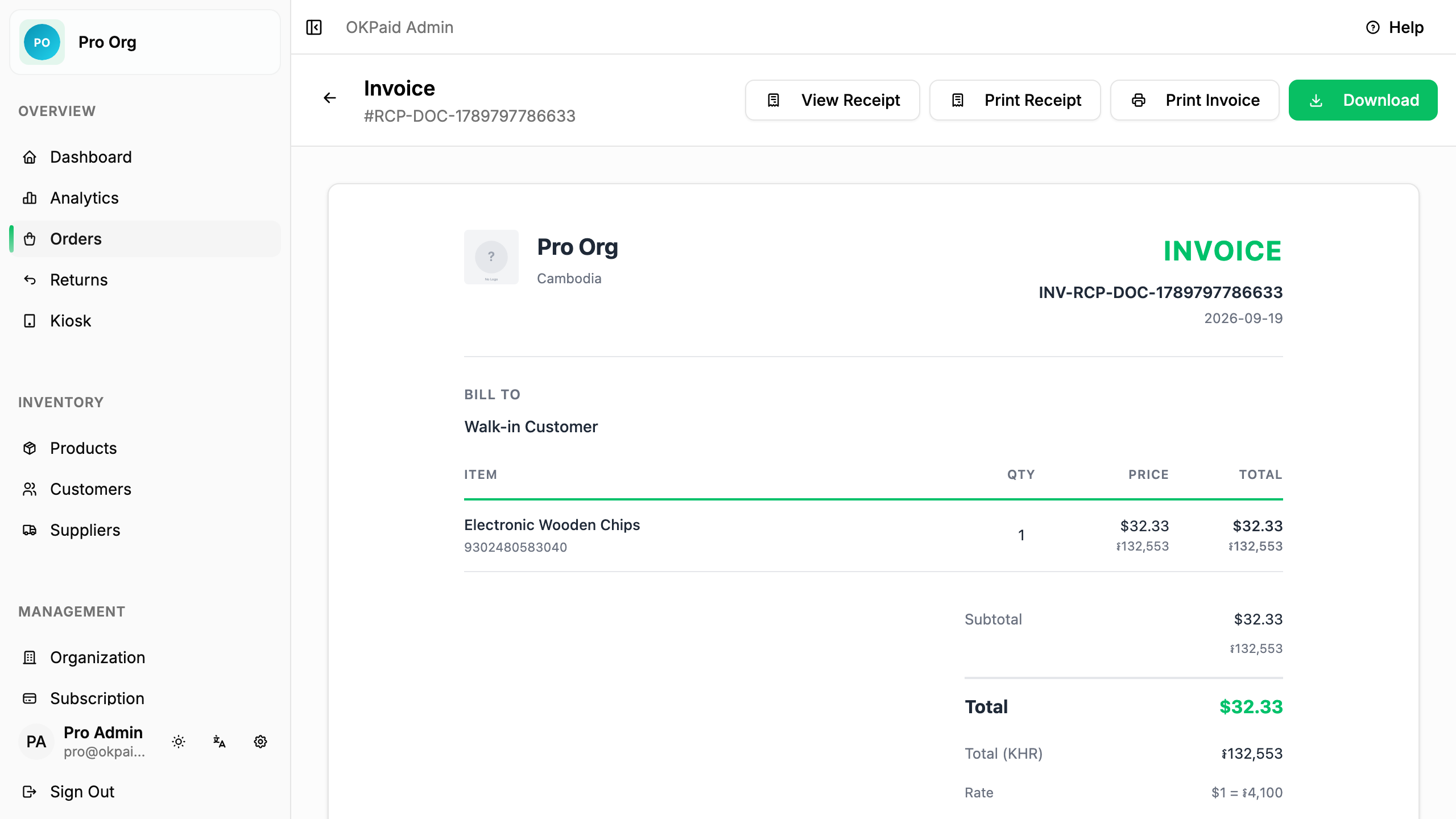
Task: Click the Sign Out link
Action: pos(145,792)
